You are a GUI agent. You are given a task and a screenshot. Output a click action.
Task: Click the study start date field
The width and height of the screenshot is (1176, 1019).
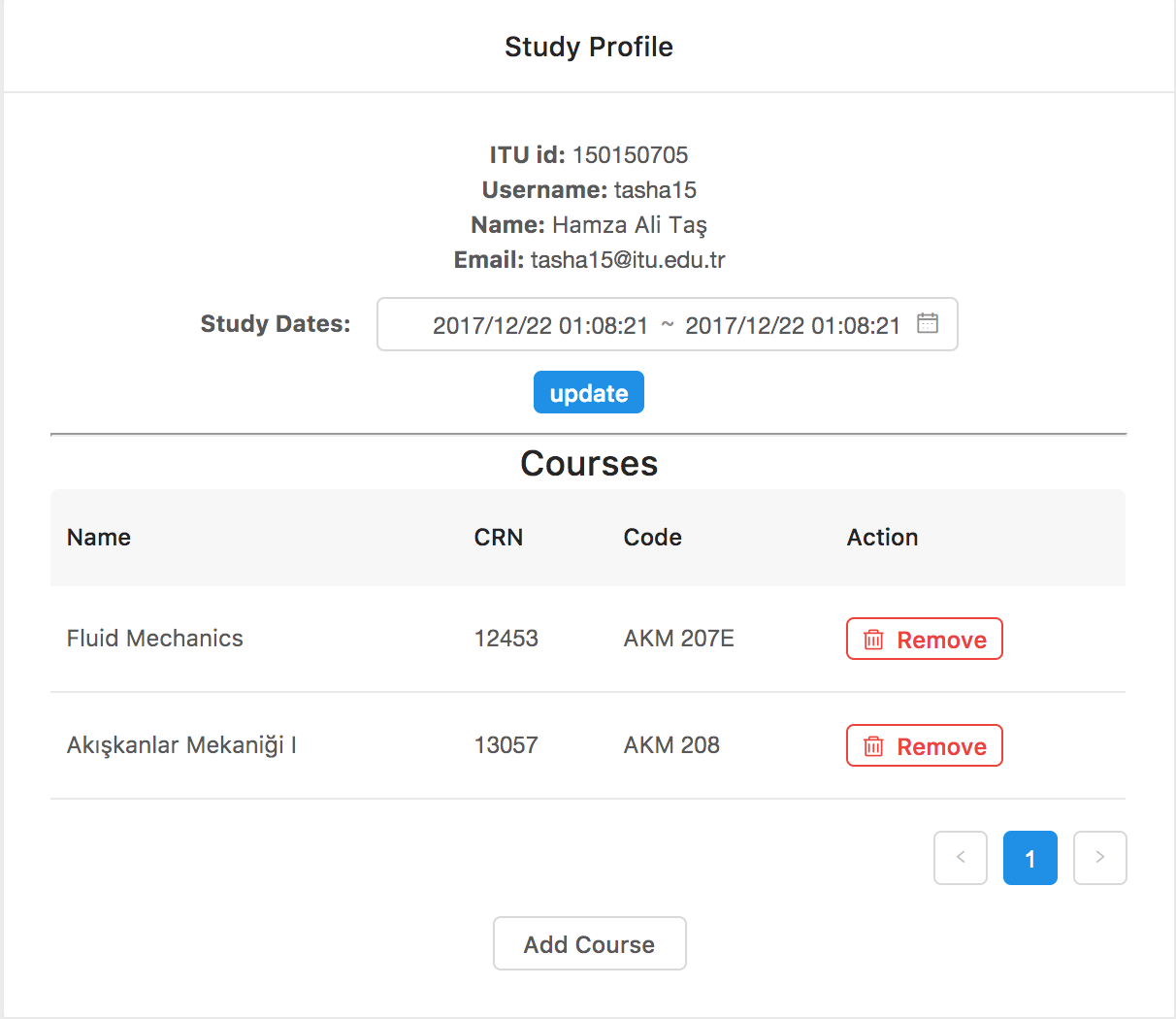click(x=540, y=325)
